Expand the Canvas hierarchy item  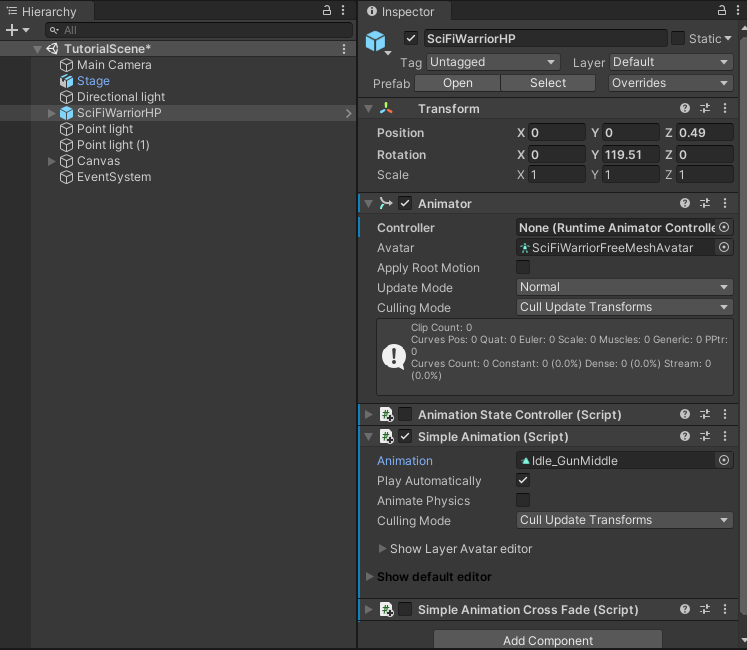pyautogui.click(x=52, y=161)
